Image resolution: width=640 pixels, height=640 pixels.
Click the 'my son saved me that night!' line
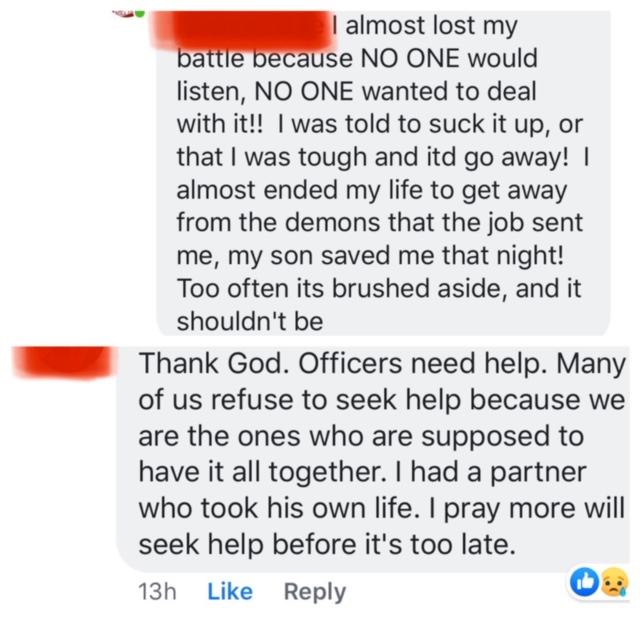tap(396, 256)
